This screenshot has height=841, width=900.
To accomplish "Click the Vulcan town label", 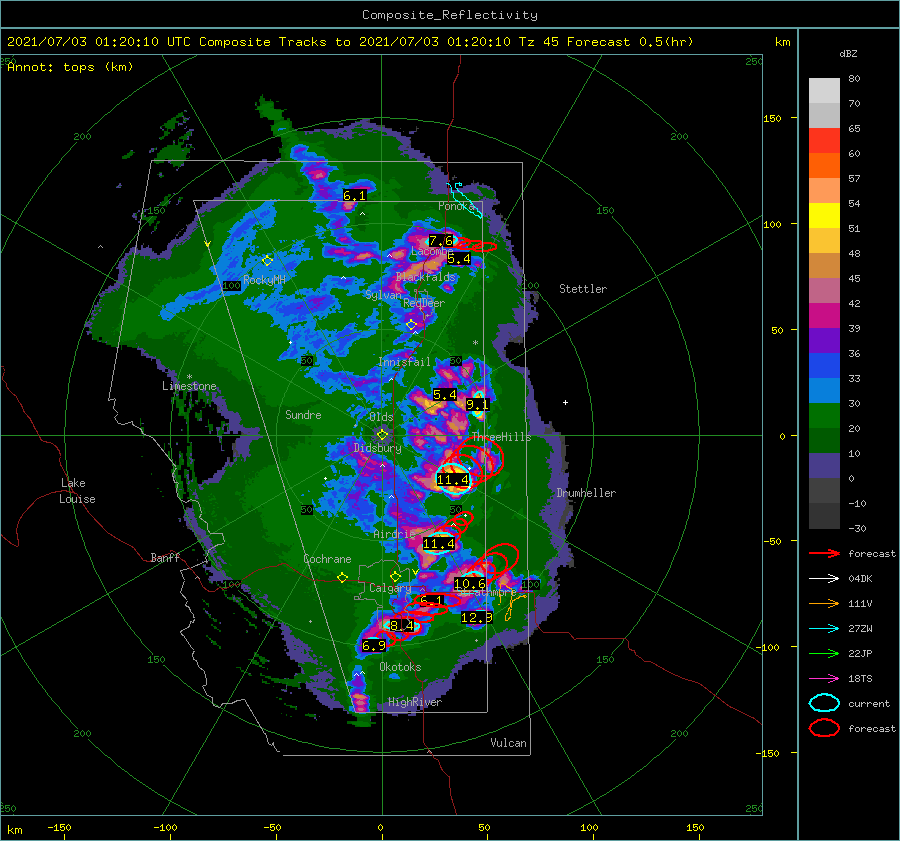I will click(x=508, y=743).
